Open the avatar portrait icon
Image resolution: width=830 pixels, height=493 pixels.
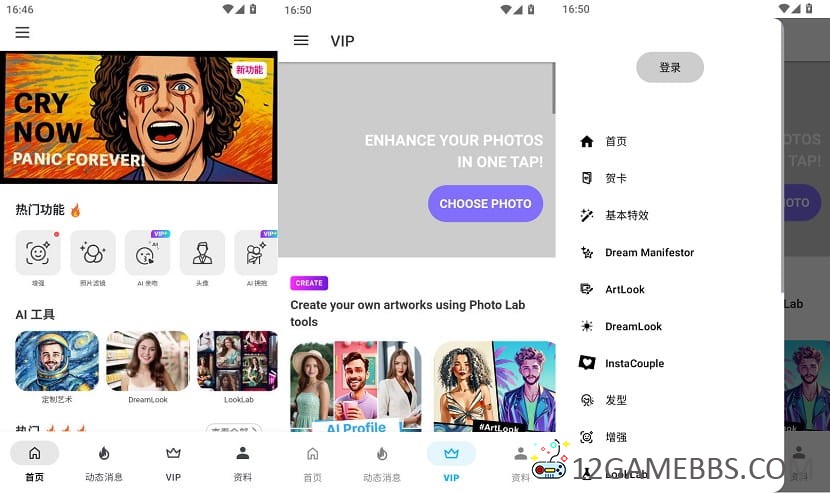[x=202, y=253]
